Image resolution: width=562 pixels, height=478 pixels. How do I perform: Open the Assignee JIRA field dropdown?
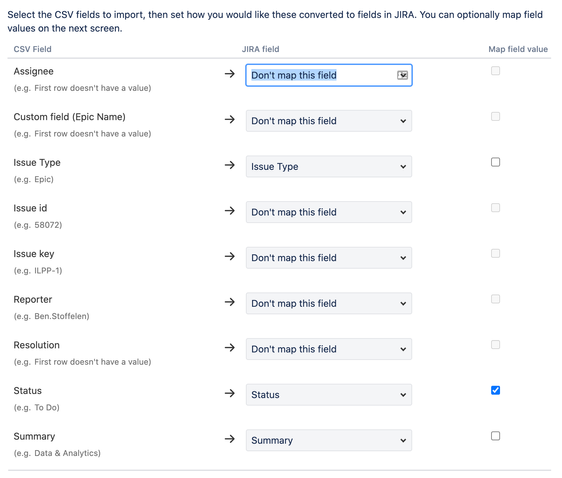(x=329, y=75)
